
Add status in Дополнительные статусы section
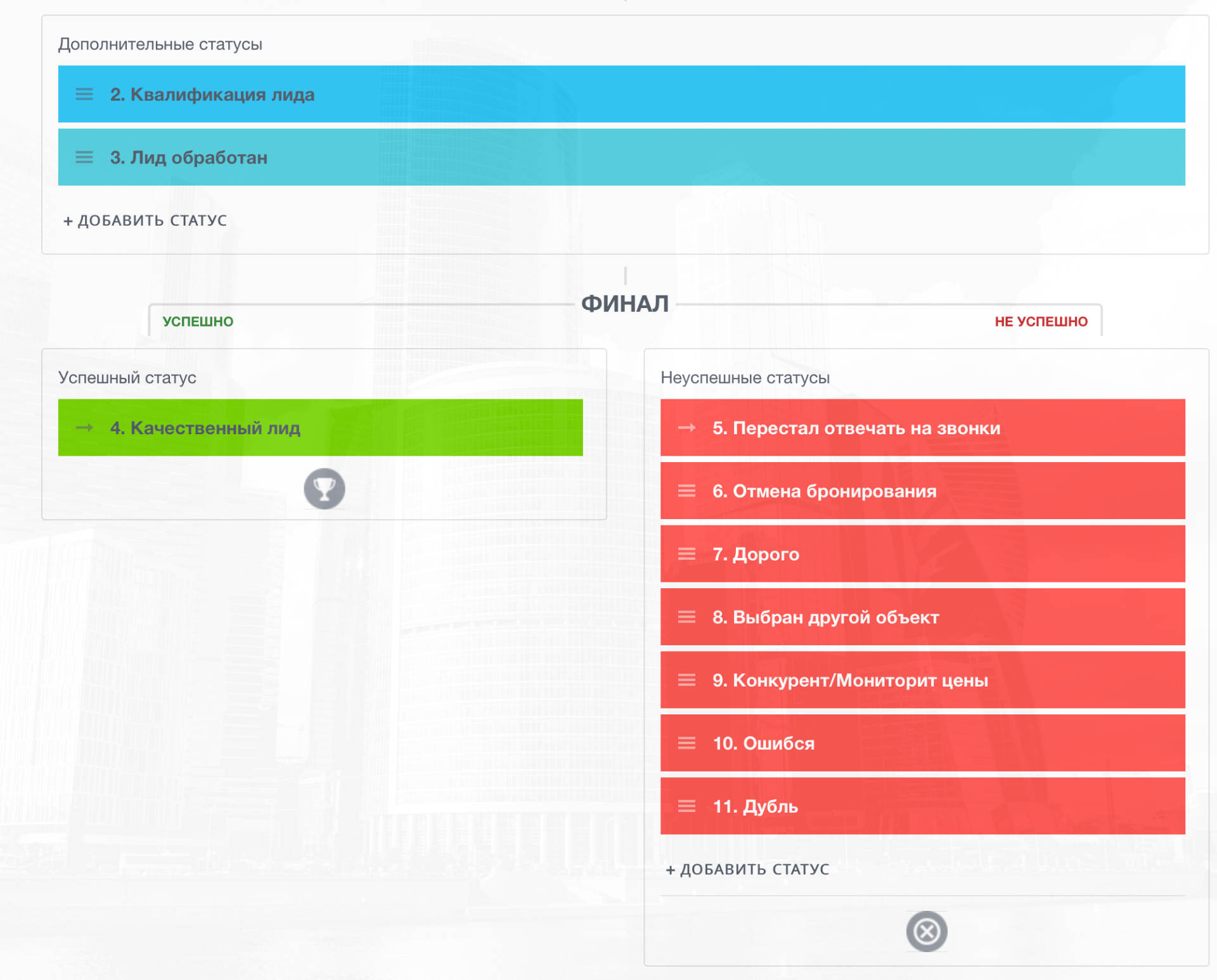145,221
